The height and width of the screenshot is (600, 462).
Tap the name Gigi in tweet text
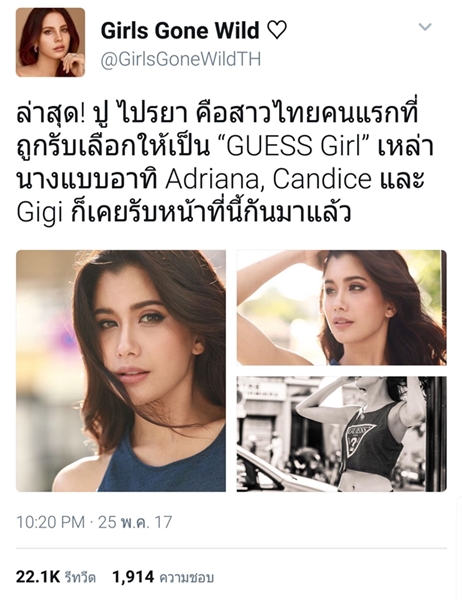tap(39, 212)
